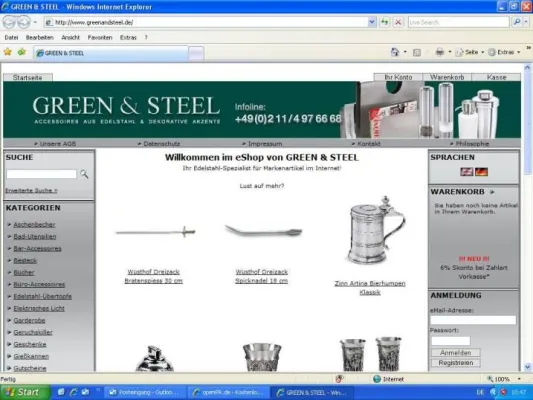This screenshot has height=400, width=533.
Task: Click the Outlook quick launch icon
Action: pos(85,392)
